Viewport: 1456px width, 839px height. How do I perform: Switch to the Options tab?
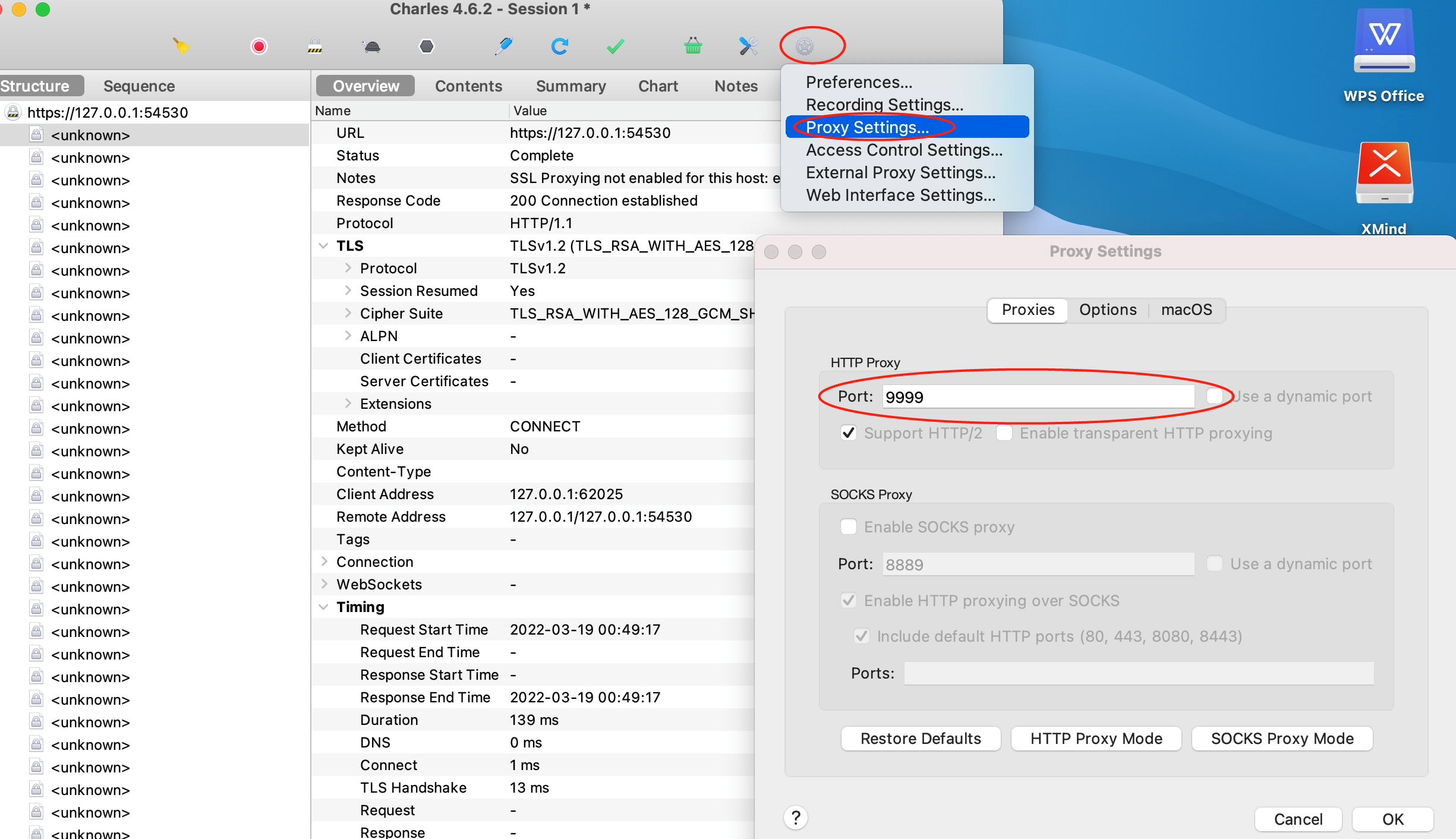pyautogui.click(x=1108, y=310)
